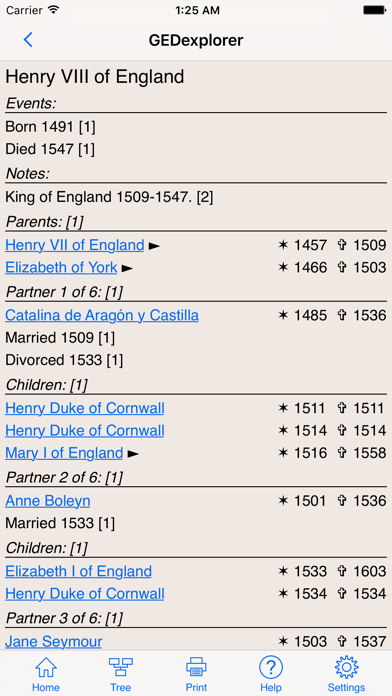The image size is (392, 696).
Task: Open Henry Duke of Cornwall born 1534
Action: pos(84,594)
